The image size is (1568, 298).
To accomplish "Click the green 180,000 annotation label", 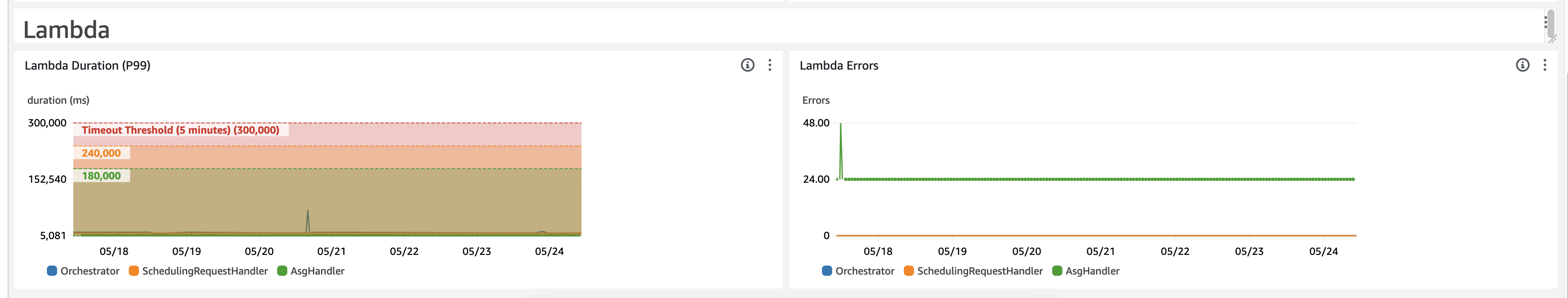I will click(101, 176).
